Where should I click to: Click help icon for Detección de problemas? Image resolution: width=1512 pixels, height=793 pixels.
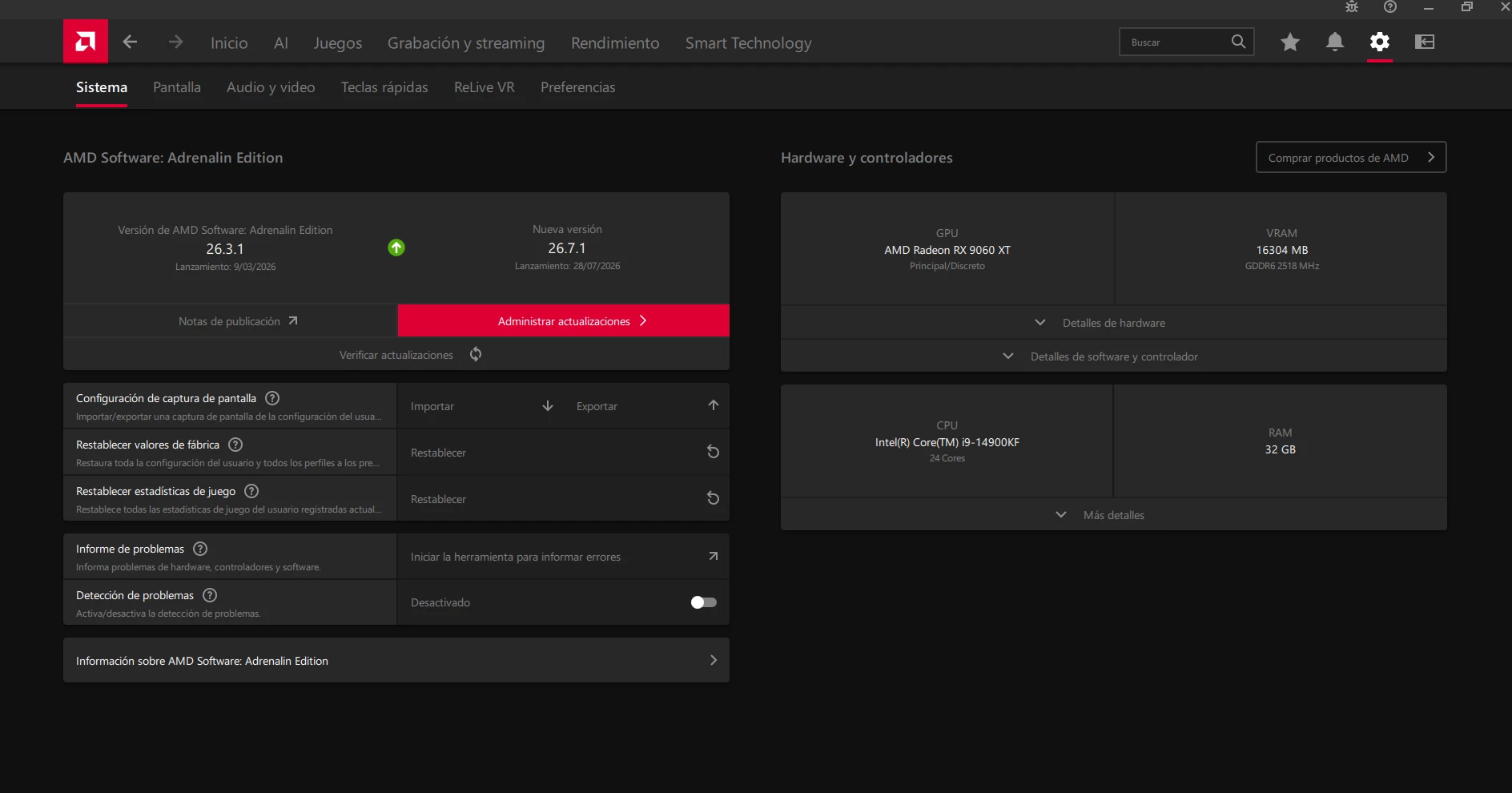(x=210, y=595)
